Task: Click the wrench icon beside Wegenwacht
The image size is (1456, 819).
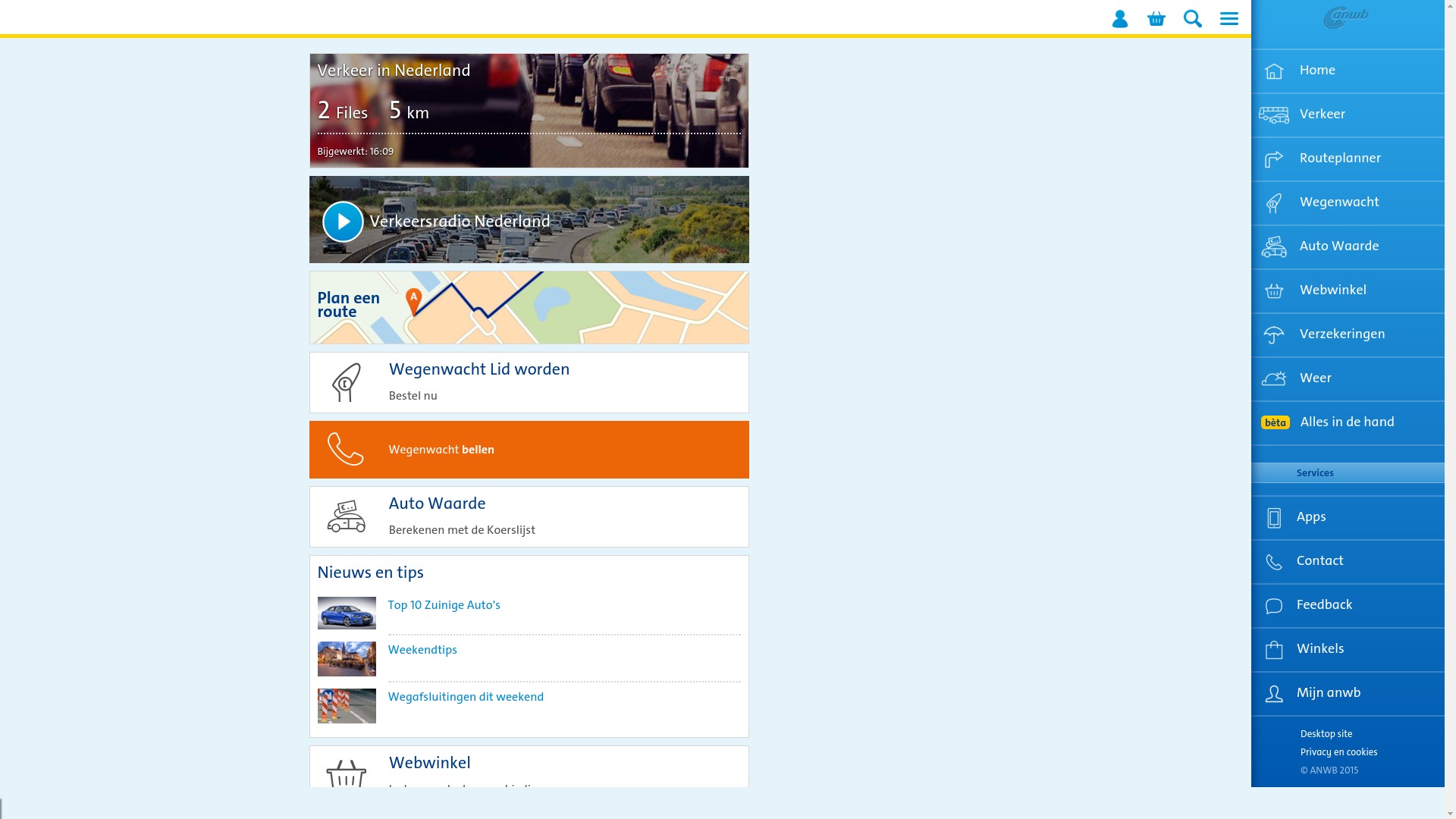Action: [1274, 203]
